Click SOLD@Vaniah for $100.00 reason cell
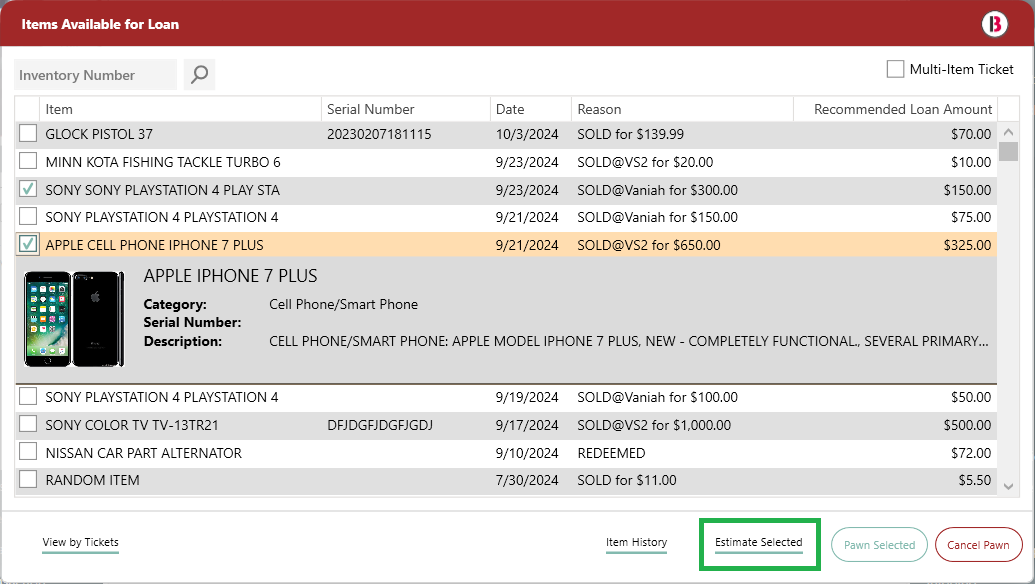 pos(657,397)
